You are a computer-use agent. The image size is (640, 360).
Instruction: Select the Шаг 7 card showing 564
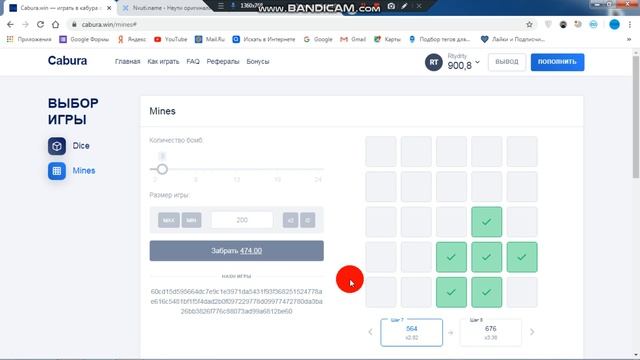(411, 333)
